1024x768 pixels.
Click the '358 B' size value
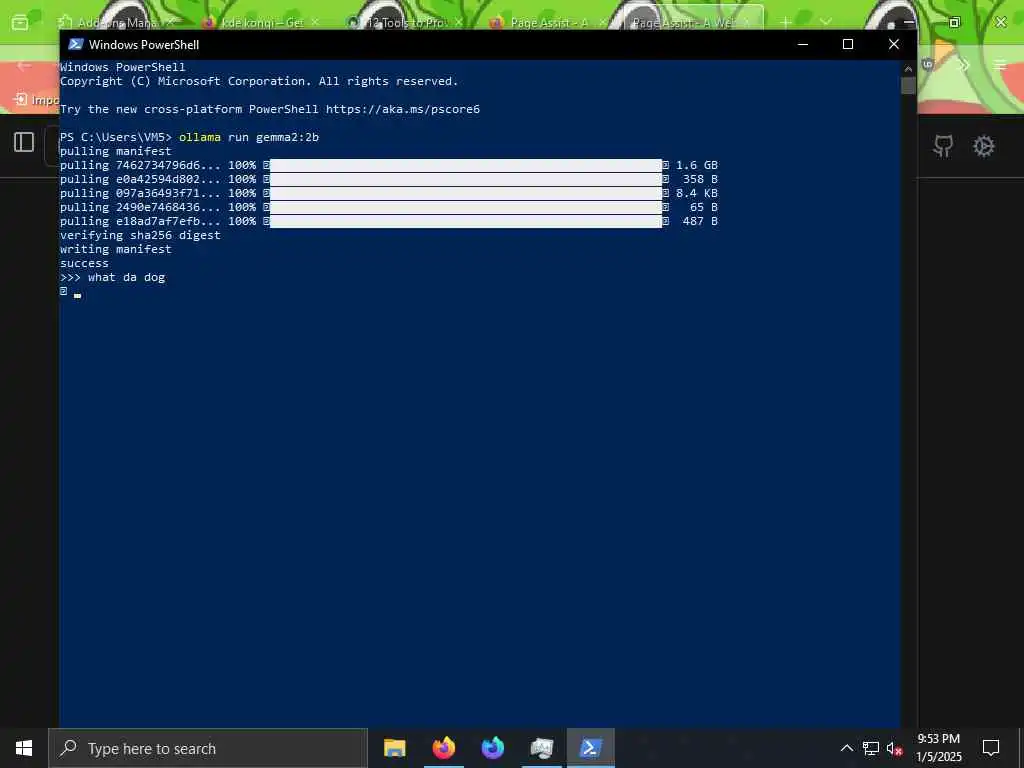click(700, 179)
